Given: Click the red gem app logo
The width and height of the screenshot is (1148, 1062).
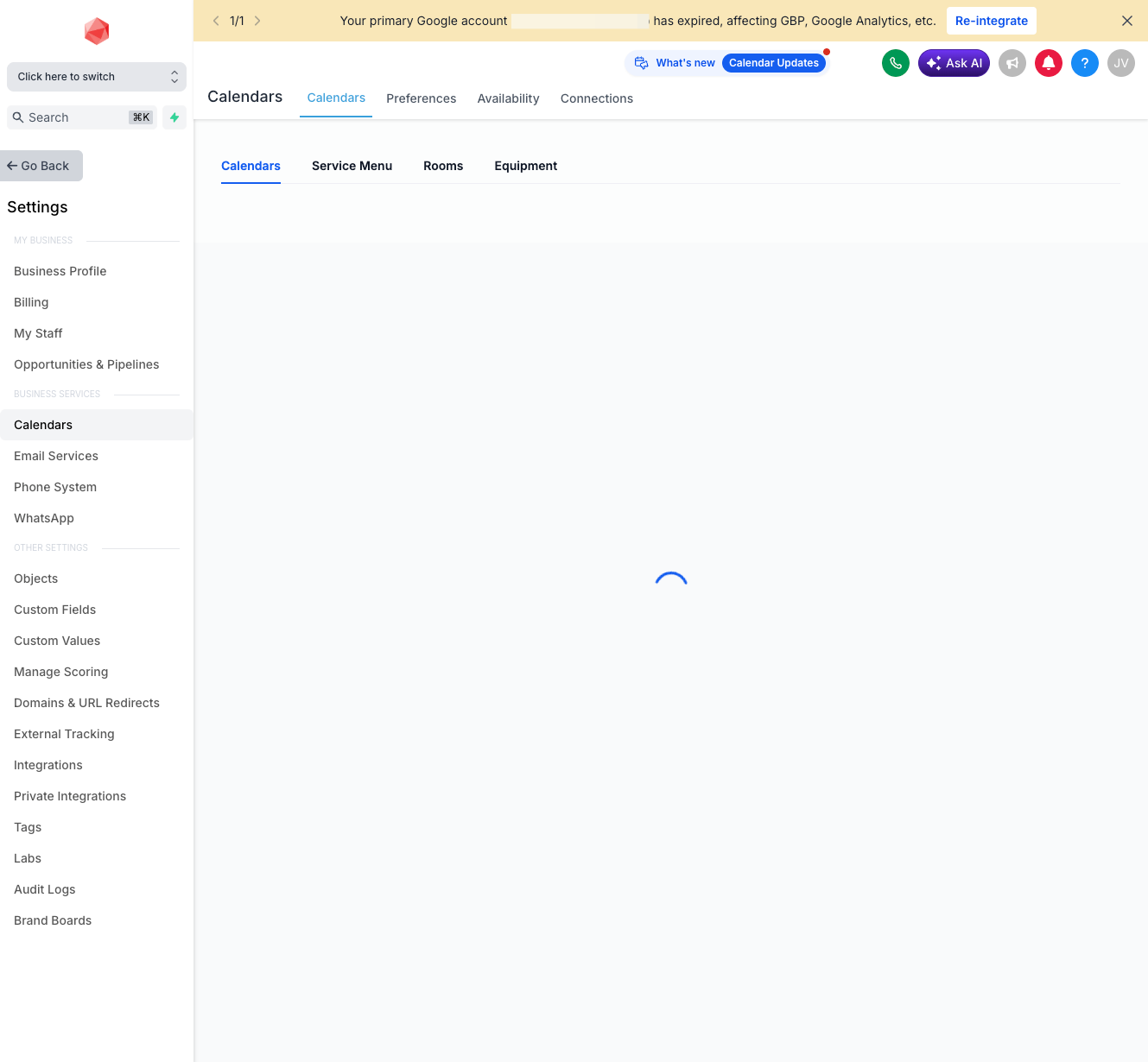Looking at the screenshot, I should tap(97, 31).
